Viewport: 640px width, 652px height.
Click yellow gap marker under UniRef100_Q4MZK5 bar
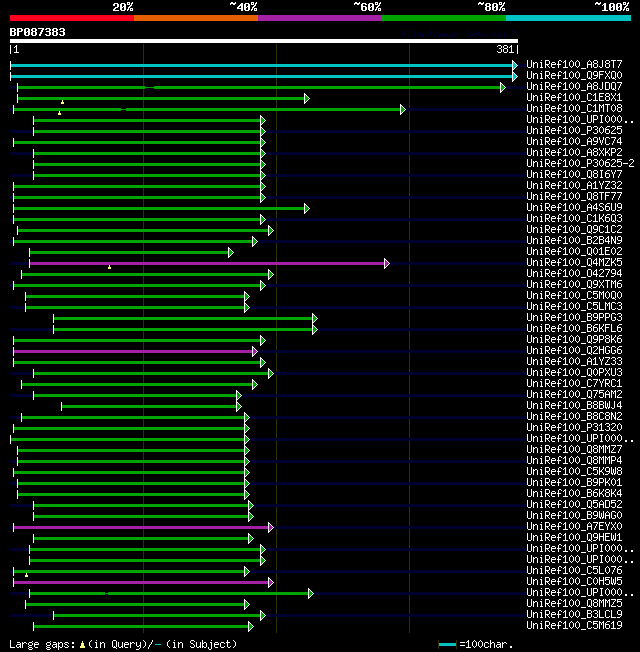[x=109, y=267]
